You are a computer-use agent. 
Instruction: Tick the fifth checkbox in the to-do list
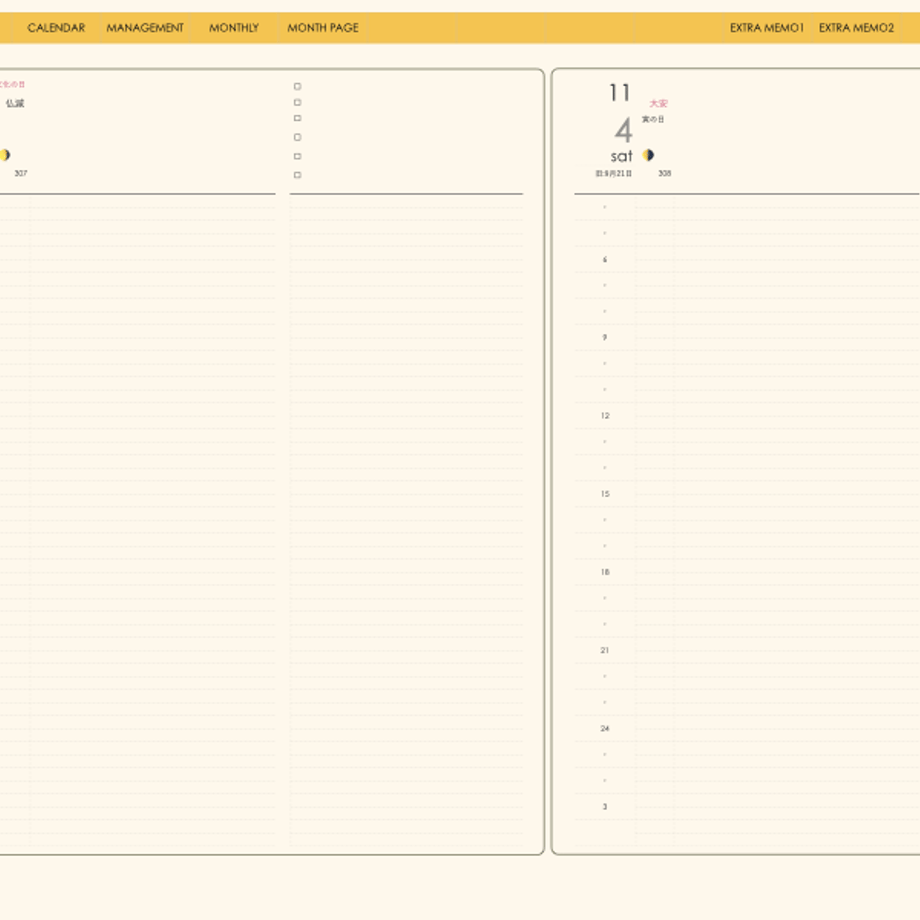tap(297, 156)
